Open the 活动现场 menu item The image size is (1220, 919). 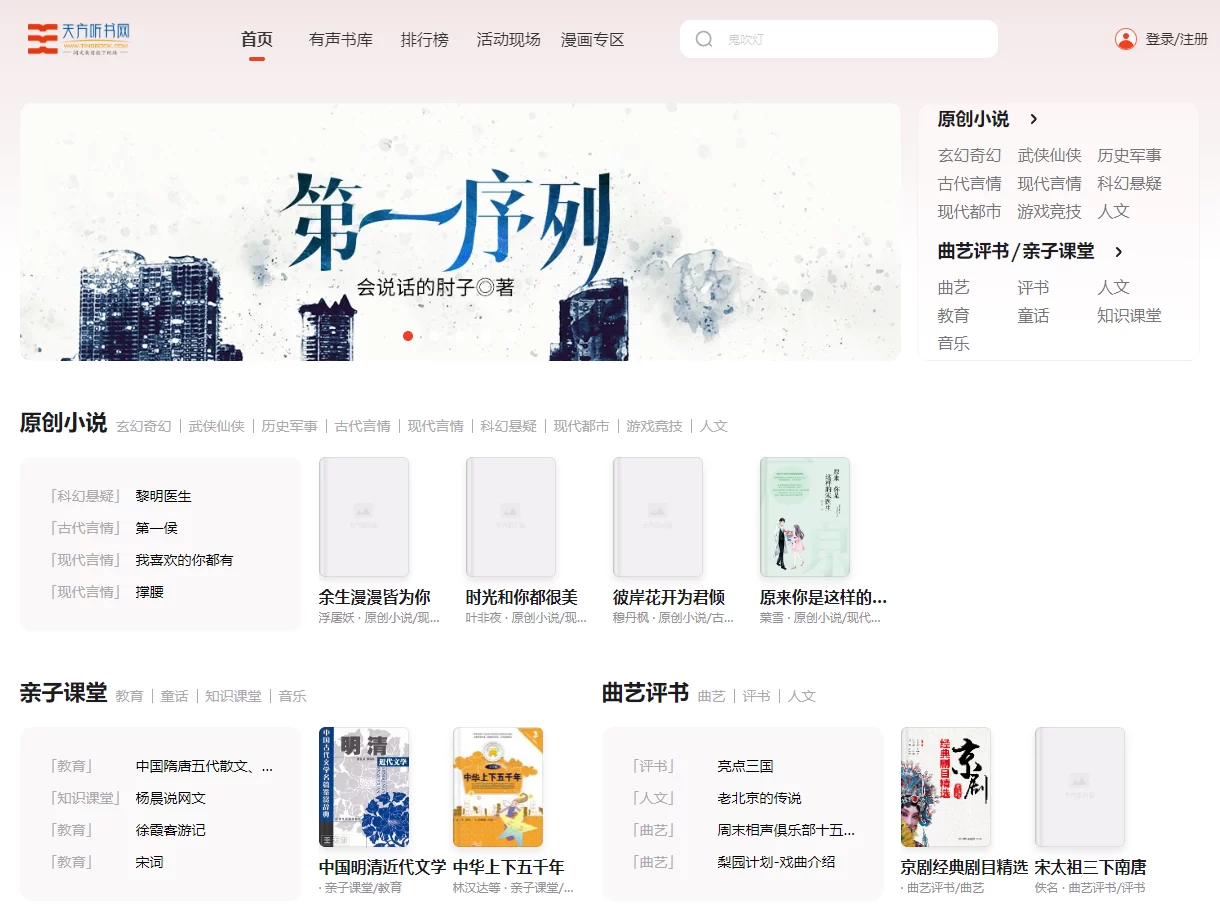[507, 39]
